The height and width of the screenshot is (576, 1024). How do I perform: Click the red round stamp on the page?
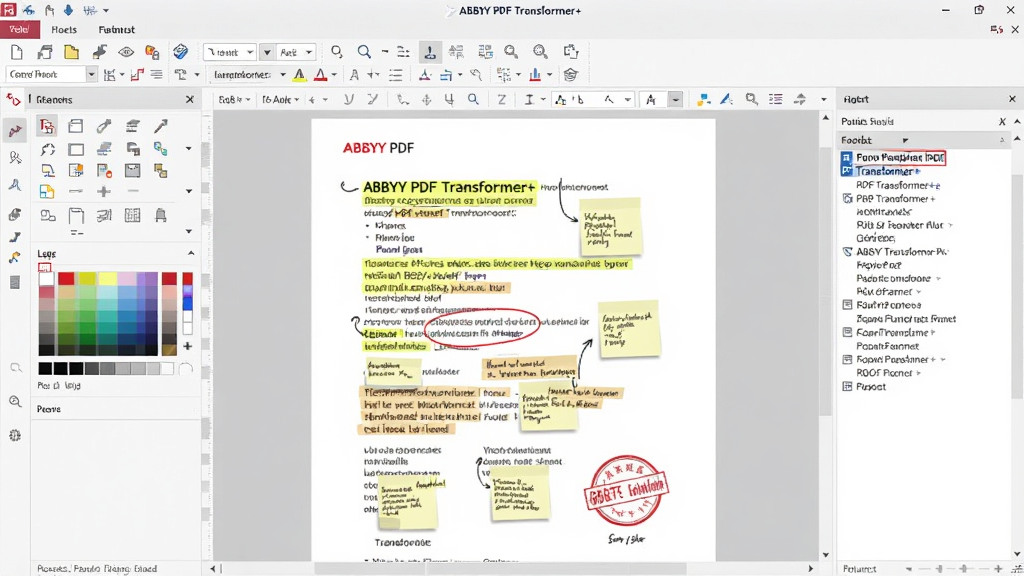[626, 490]
